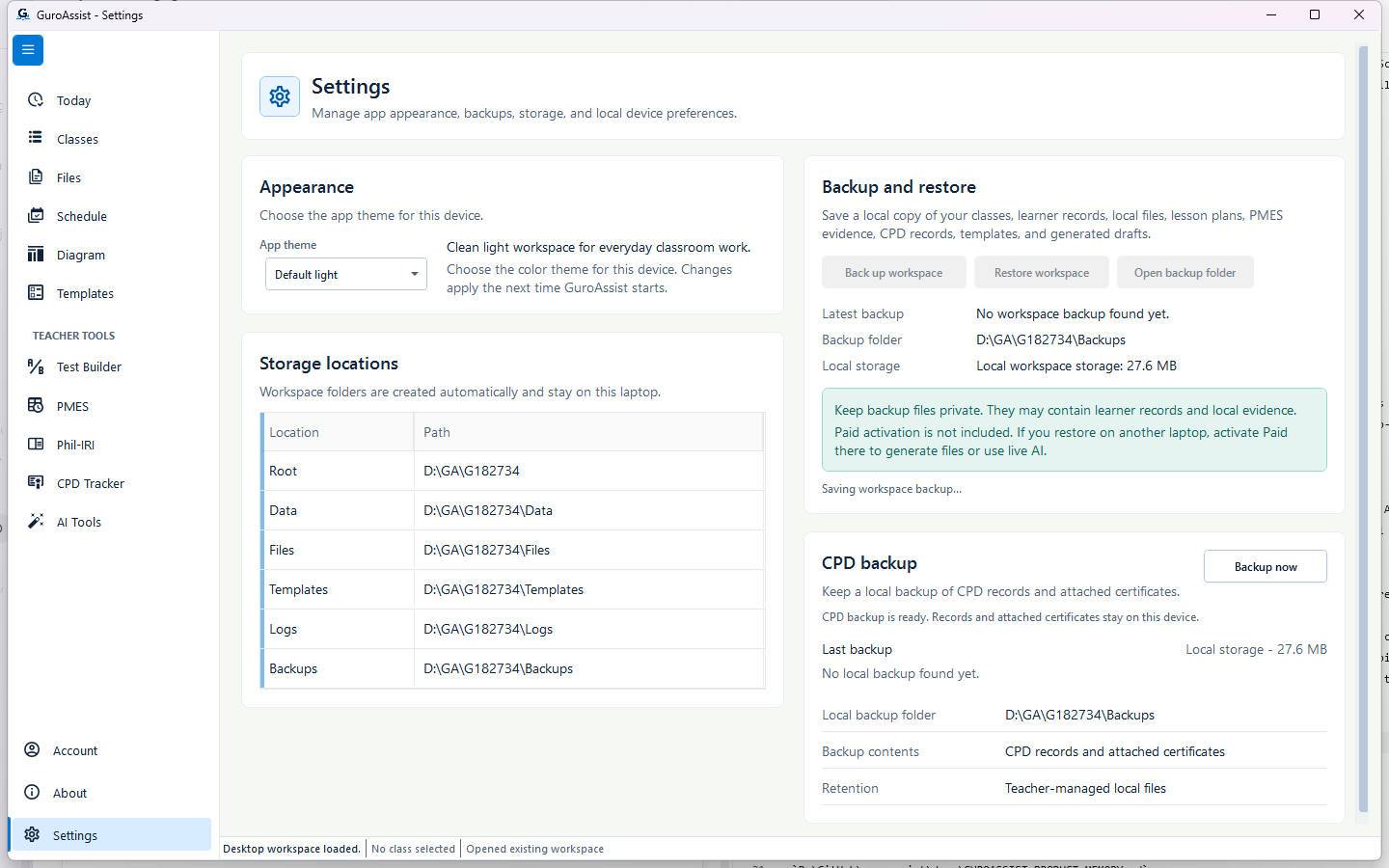Click Back up workspace button
The height and width of the screenshot is (868, 1389).
click(x=894, y=272)
